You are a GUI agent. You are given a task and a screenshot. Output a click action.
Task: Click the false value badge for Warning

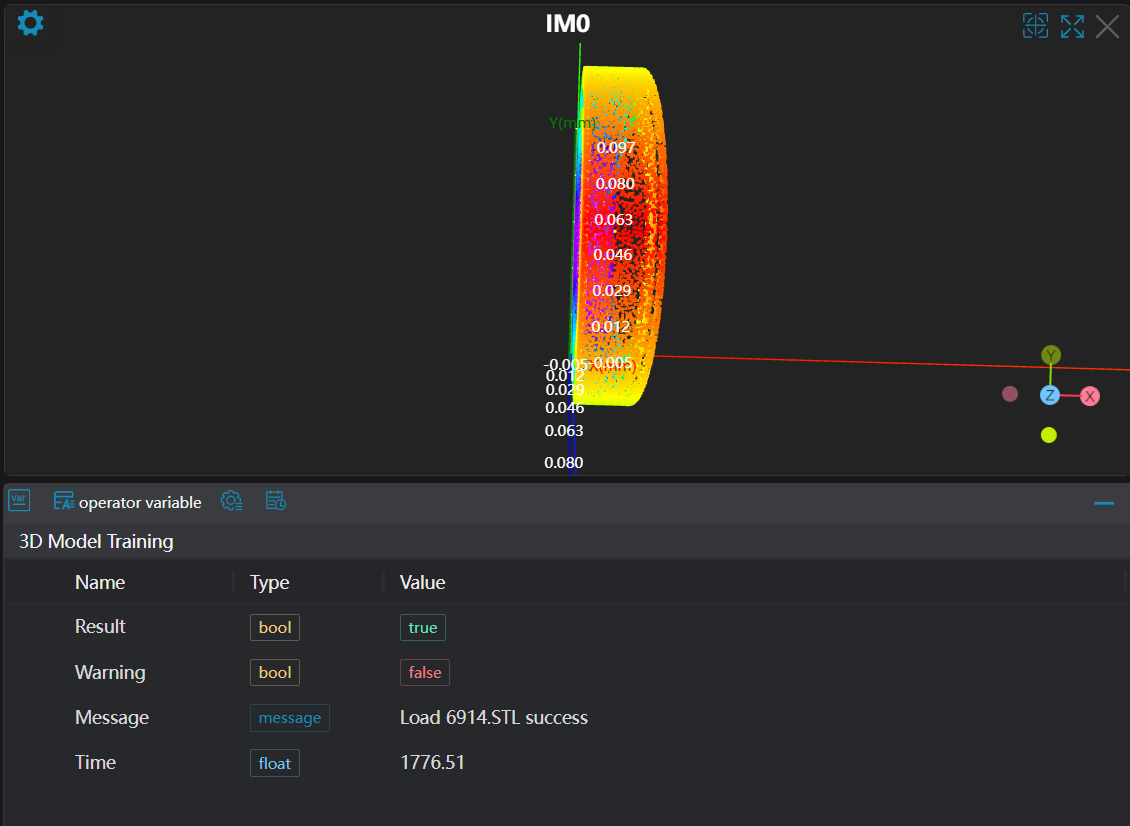coord(424,672)
